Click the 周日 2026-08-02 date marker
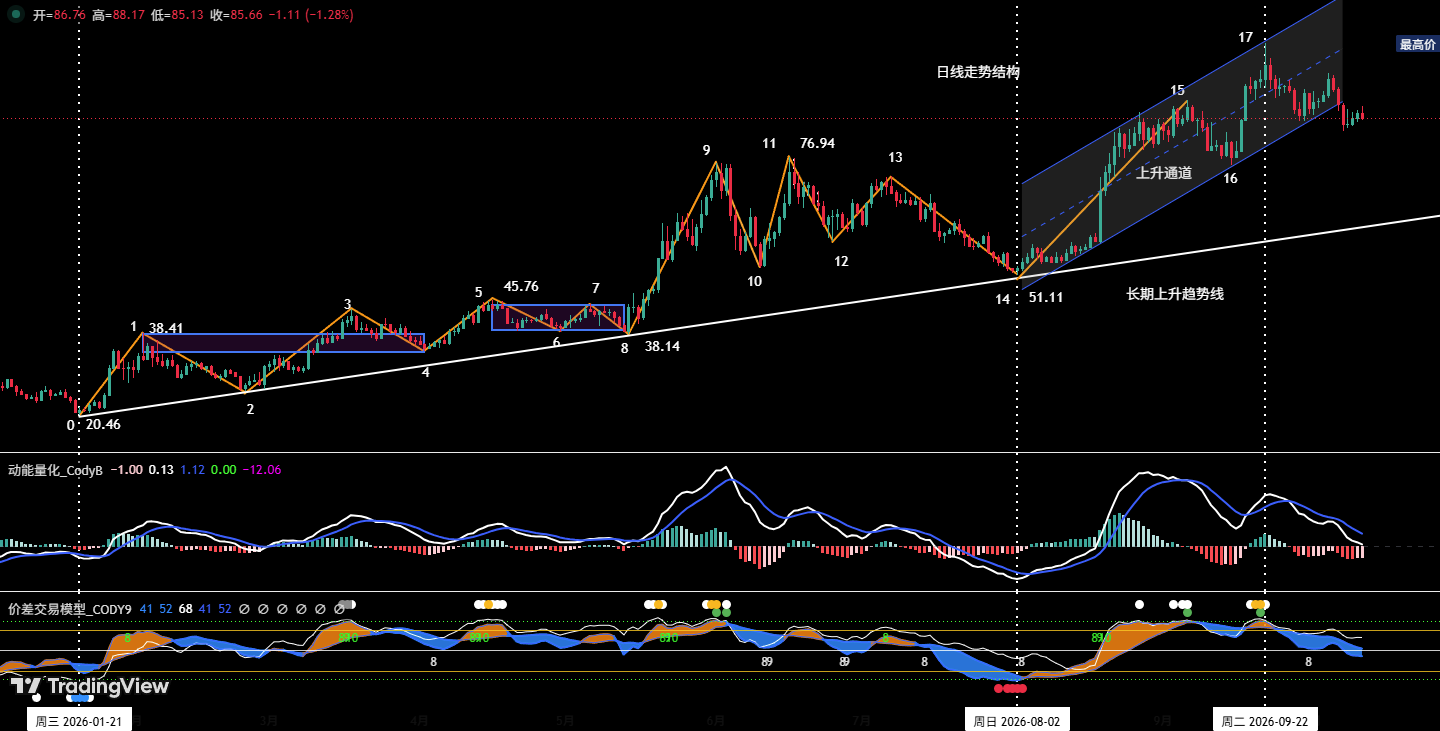The width and height of the screenshot is (1440, 731). click(1017, 721)
